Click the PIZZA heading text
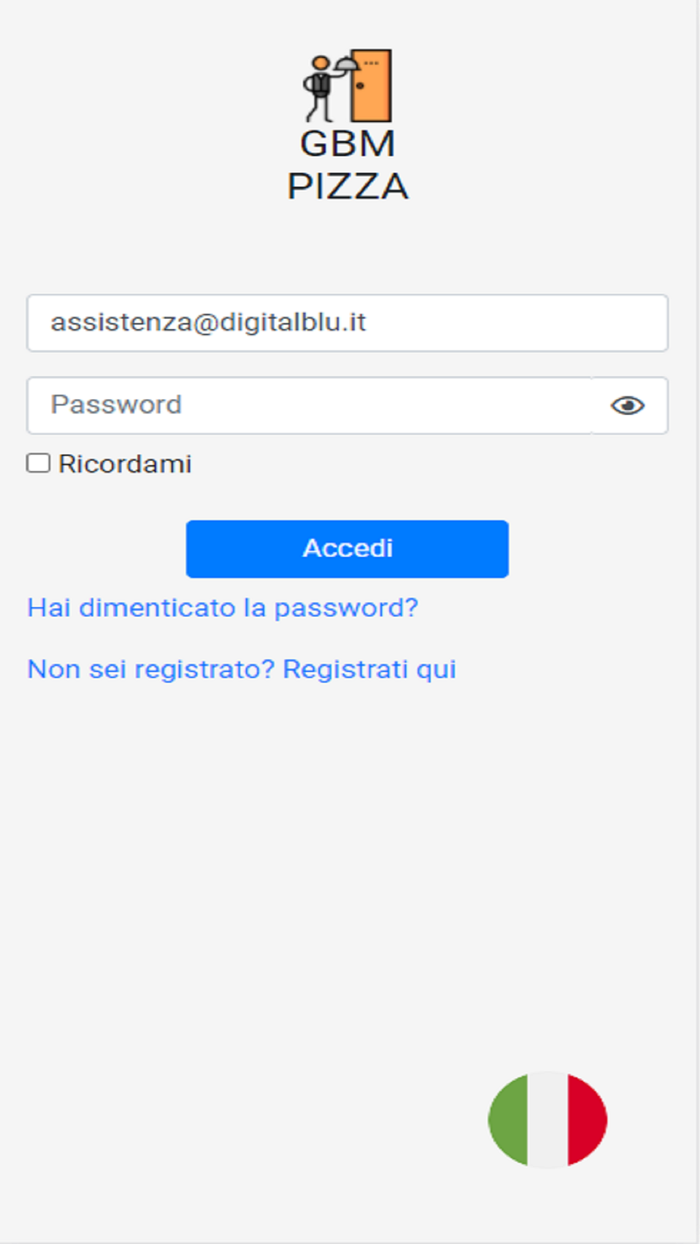 347,187
